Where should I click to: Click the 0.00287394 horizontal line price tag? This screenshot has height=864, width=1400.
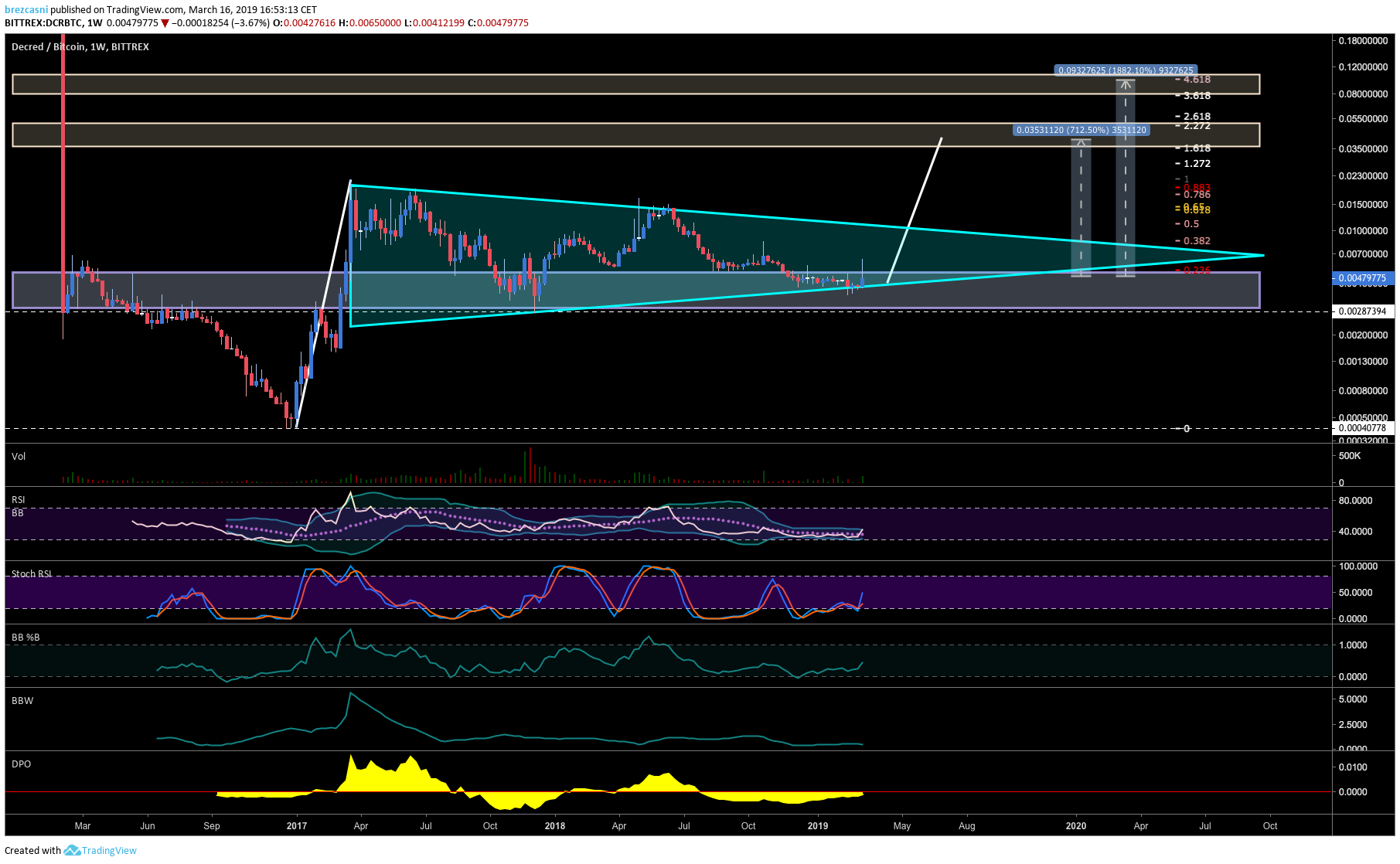click(x=1363, y=311)
